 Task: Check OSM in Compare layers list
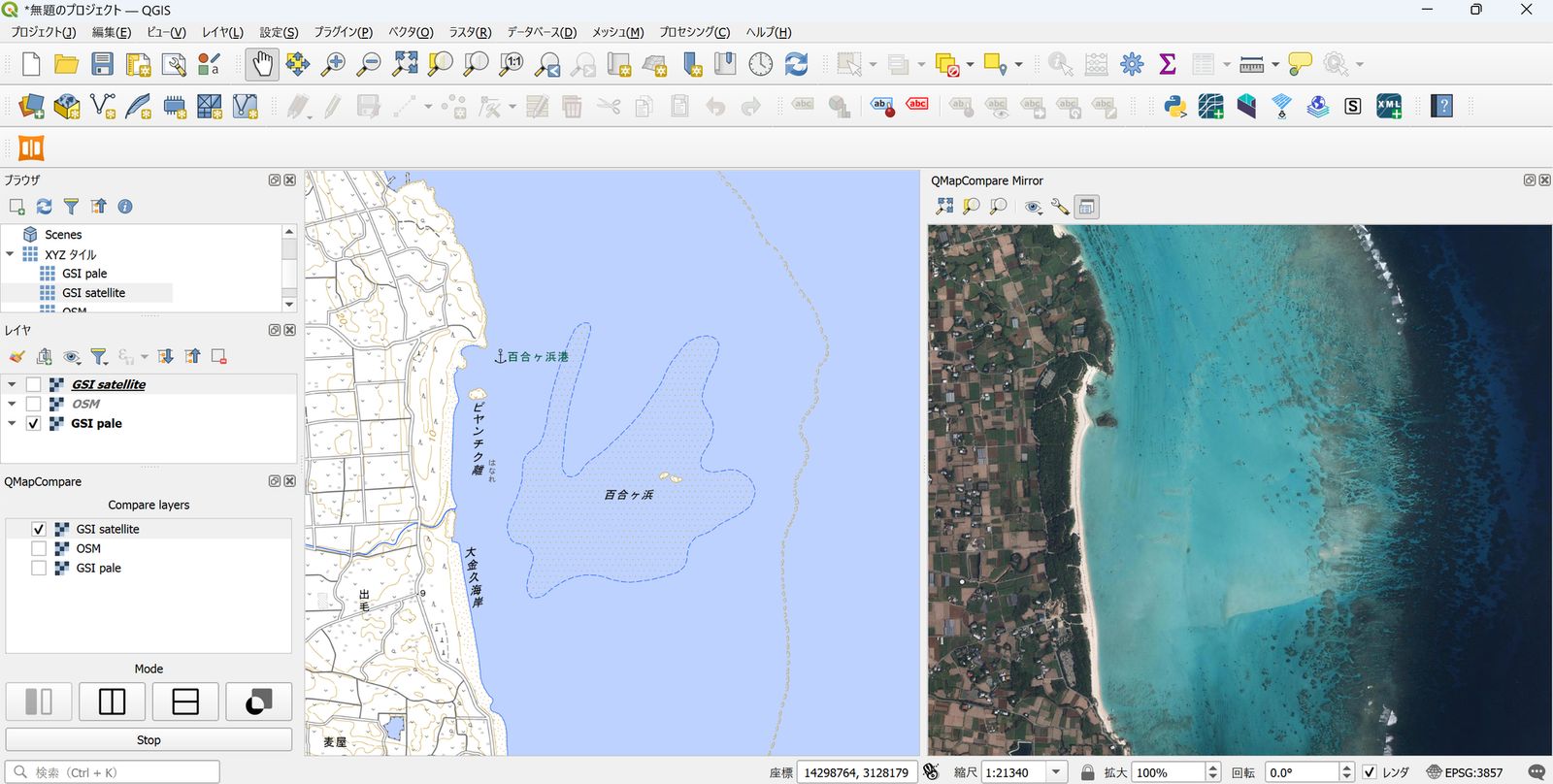click(x=39, y=548)
